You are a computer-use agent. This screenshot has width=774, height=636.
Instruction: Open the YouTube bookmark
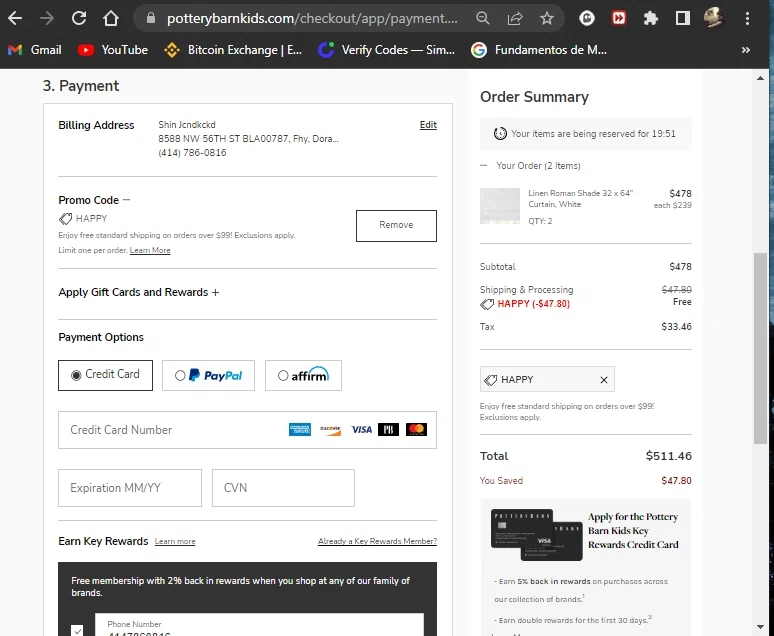click(113, 50)
